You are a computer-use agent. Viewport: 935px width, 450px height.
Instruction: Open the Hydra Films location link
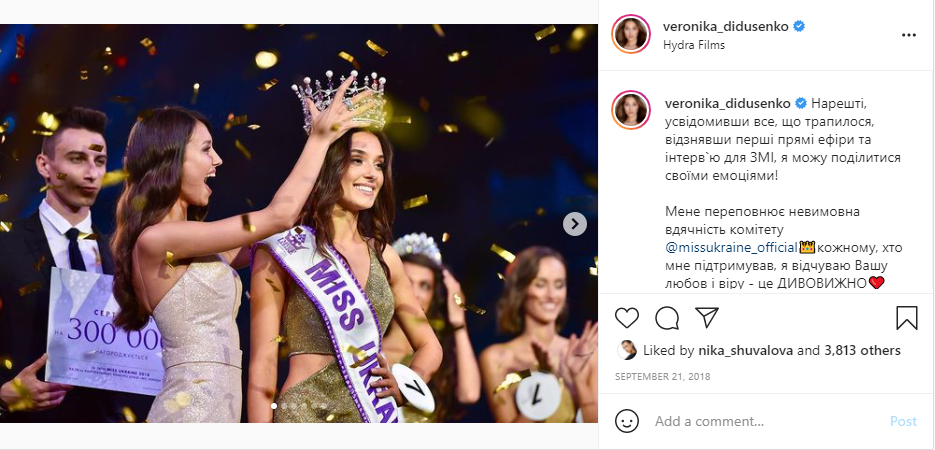[x=693, y=45]
